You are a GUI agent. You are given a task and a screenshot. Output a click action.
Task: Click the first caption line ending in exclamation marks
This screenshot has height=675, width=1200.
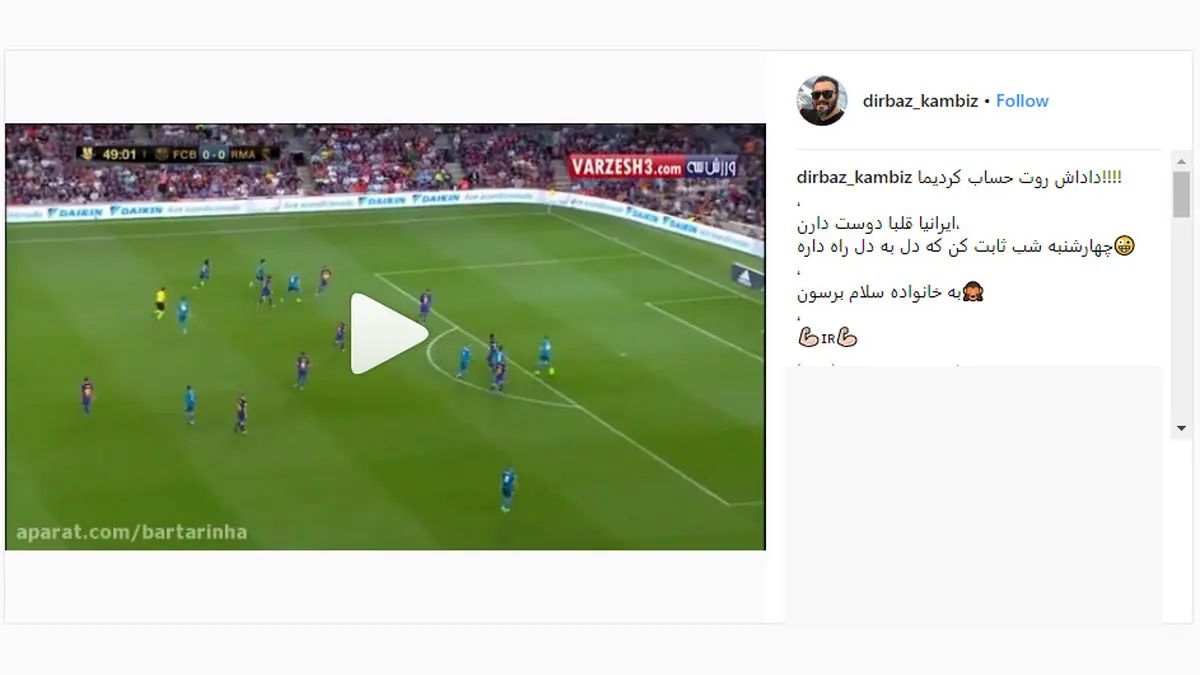[x=1020, y=177]
